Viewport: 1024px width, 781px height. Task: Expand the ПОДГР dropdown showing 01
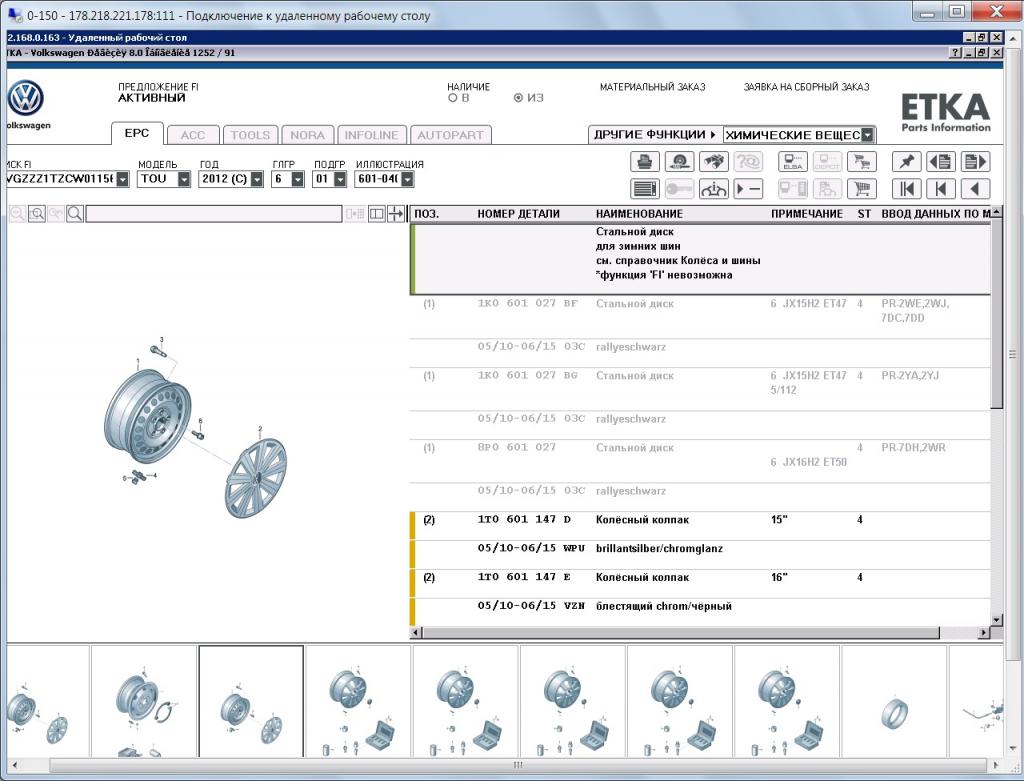click(x=340, y=179)
